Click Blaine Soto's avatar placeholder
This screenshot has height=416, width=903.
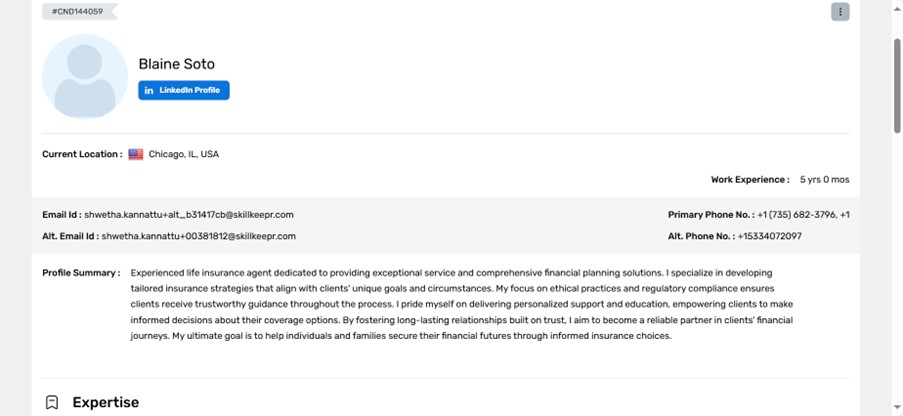tap(85, 76)
